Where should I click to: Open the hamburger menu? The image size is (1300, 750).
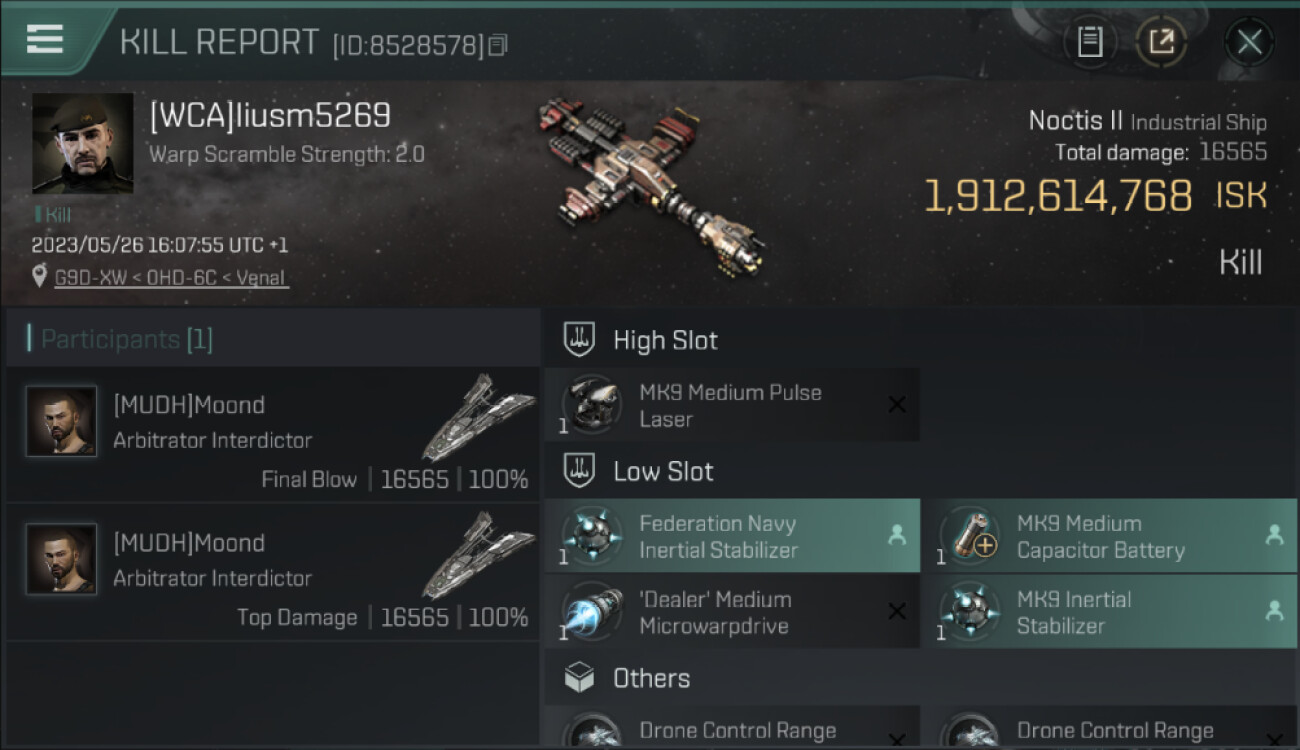click(x=45, y=39)
